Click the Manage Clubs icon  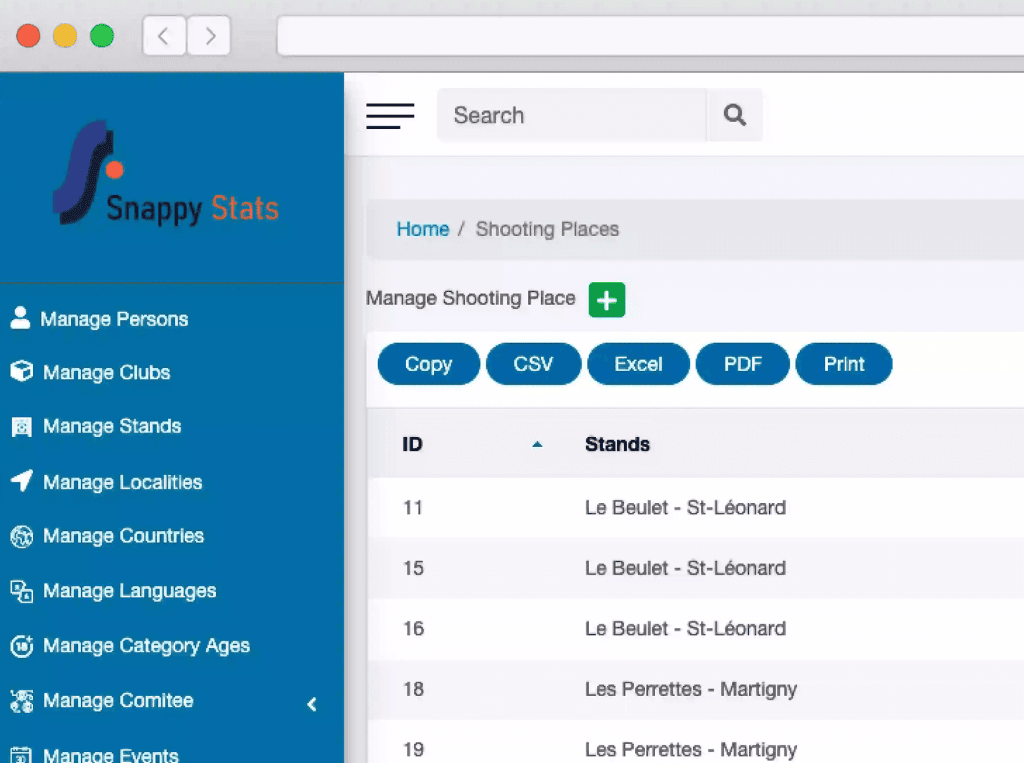21,371
